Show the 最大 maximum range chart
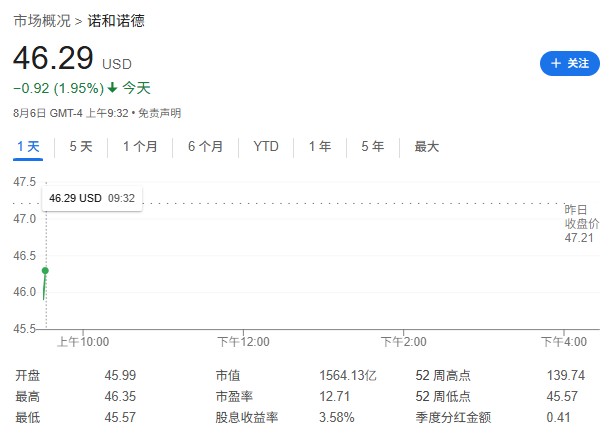 (x=426, y=147)
